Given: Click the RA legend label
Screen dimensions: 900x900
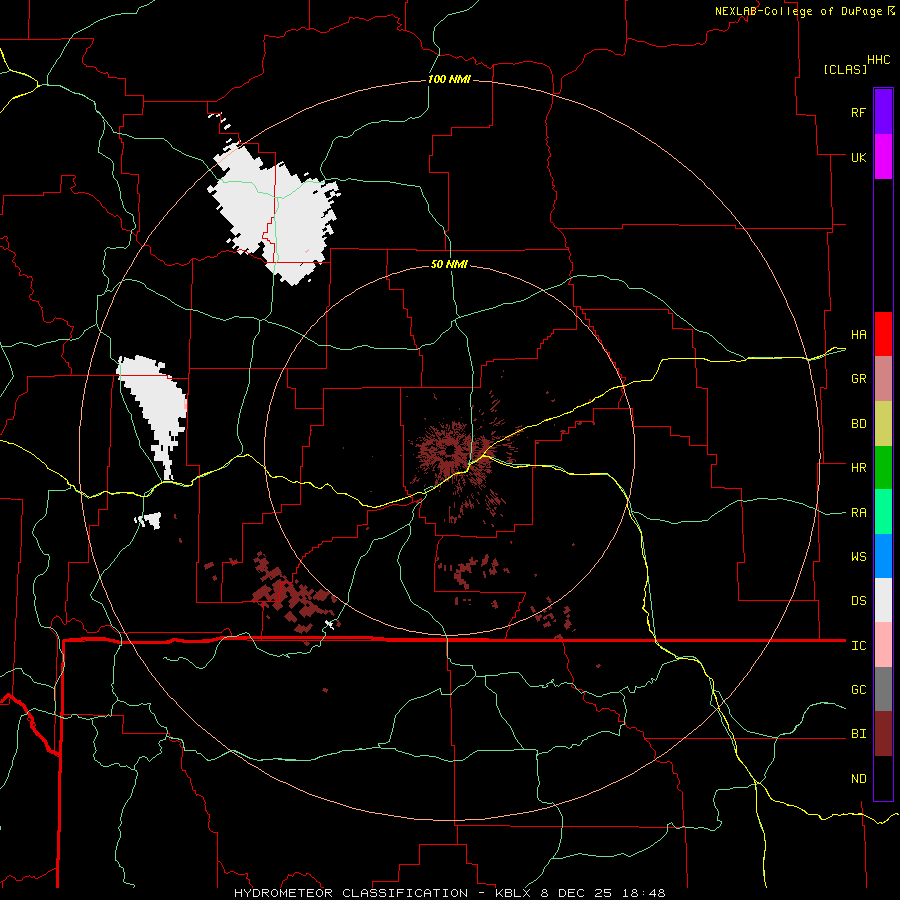Looking at the screenshot, I should 858,513.
